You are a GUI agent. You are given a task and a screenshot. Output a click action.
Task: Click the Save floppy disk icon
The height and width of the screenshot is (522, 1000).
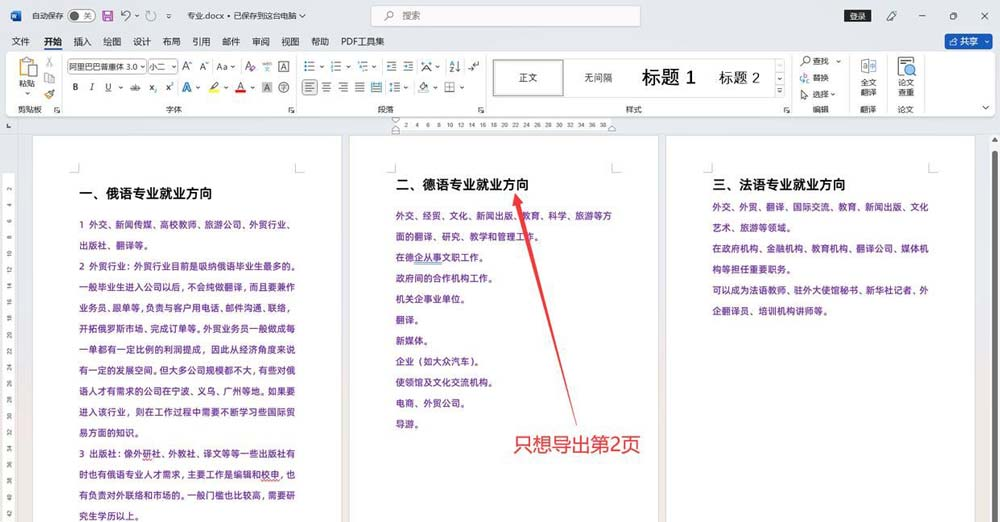[107, 15]
